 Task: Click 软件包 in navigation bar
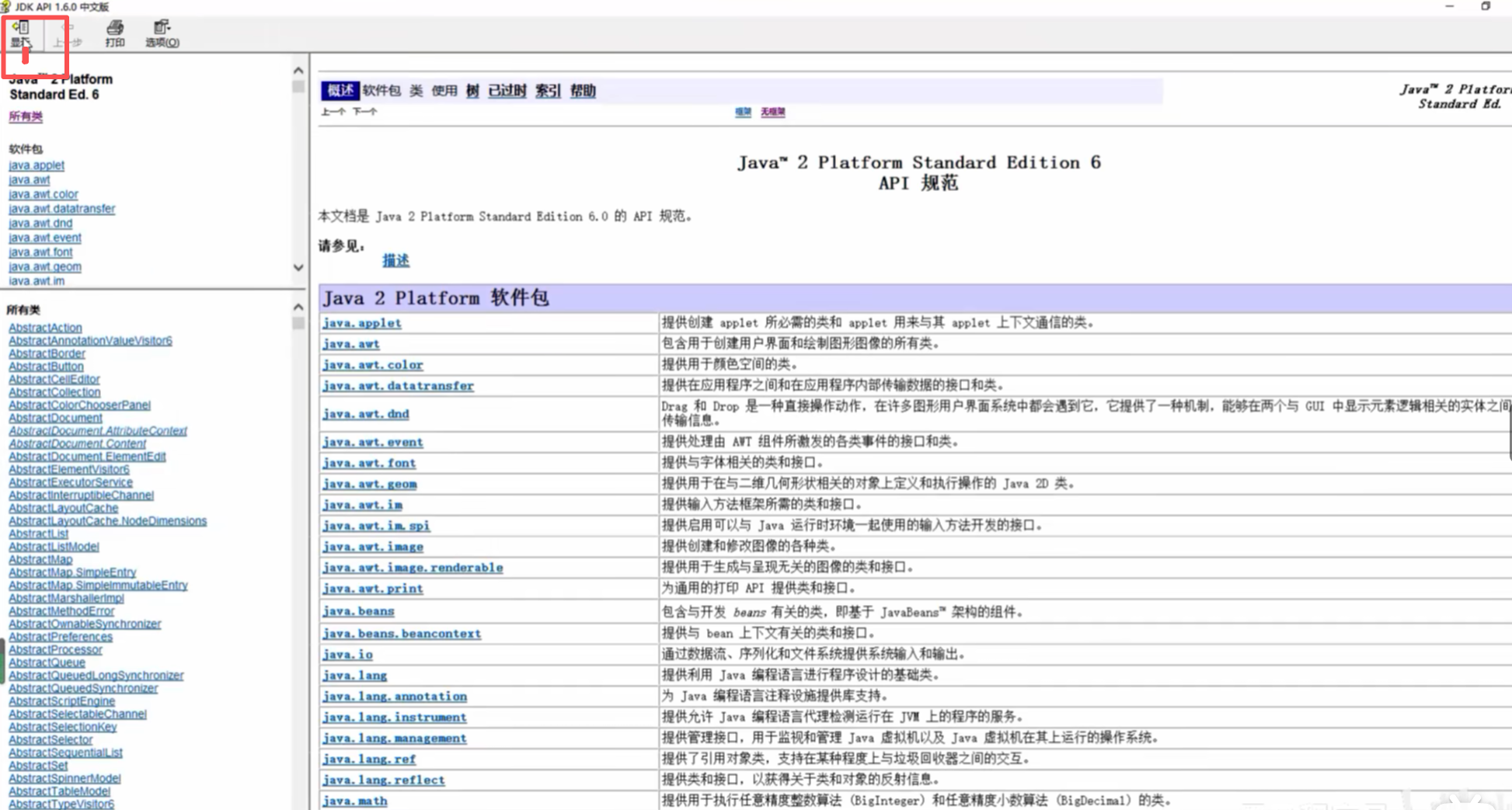(x=381, y=90)
